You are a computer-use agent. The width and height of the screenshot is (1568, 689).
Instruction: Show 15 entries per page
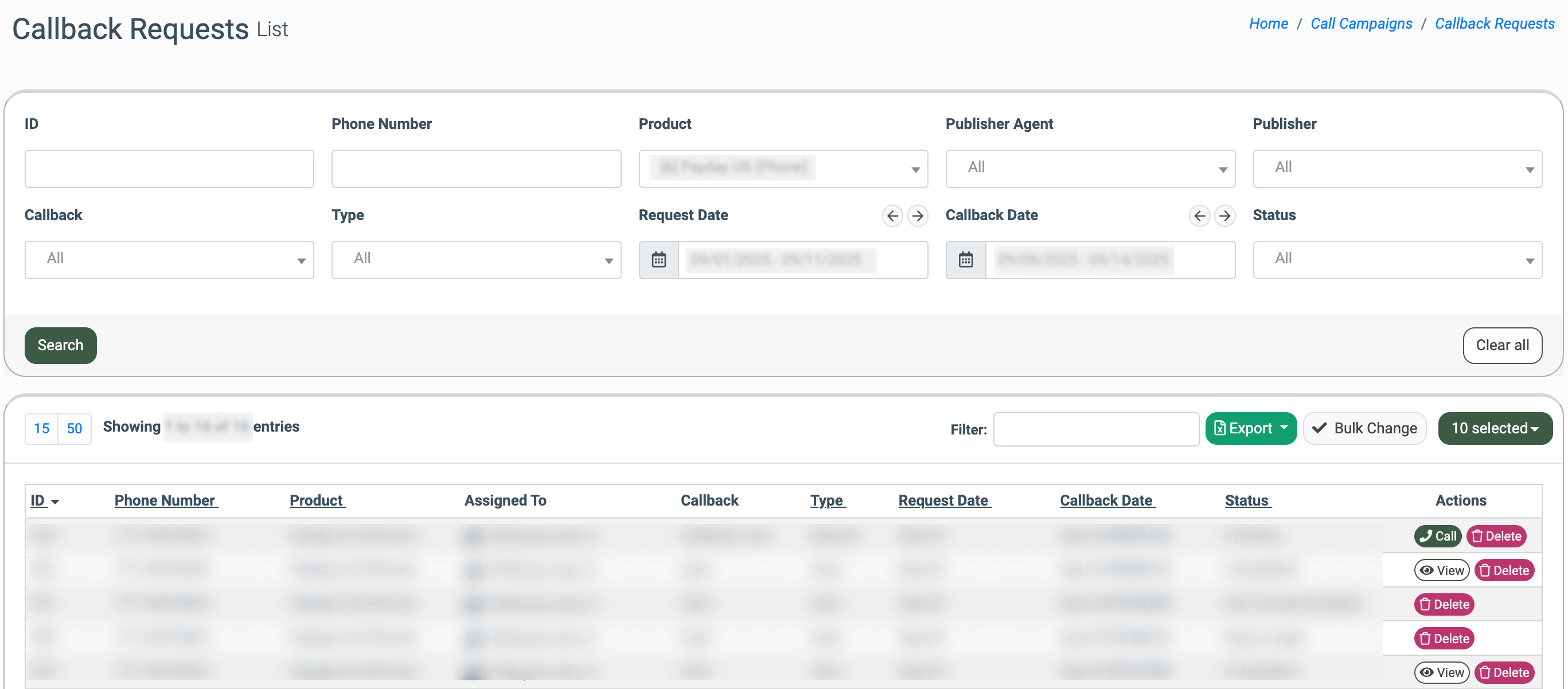click(x=41, y=428)
